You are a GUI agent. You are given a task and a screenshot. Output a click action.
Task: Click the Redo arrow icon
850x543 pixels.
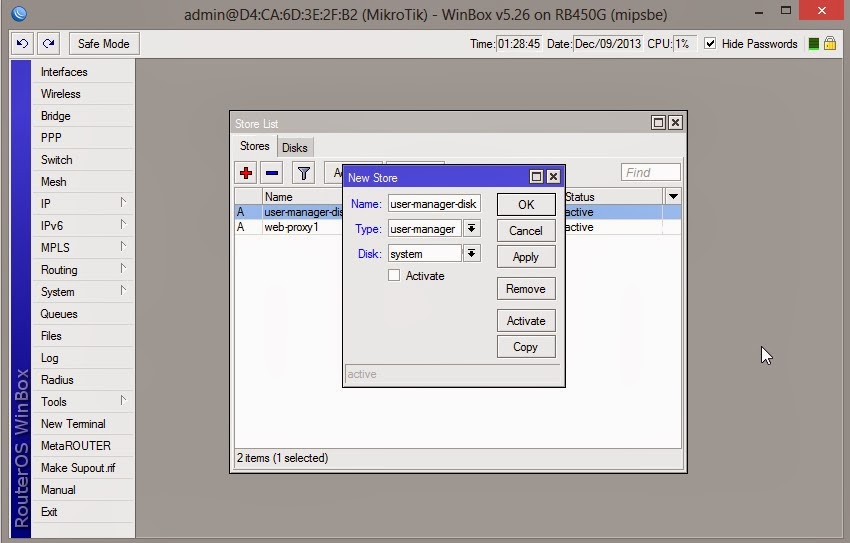tap(48, 43)
